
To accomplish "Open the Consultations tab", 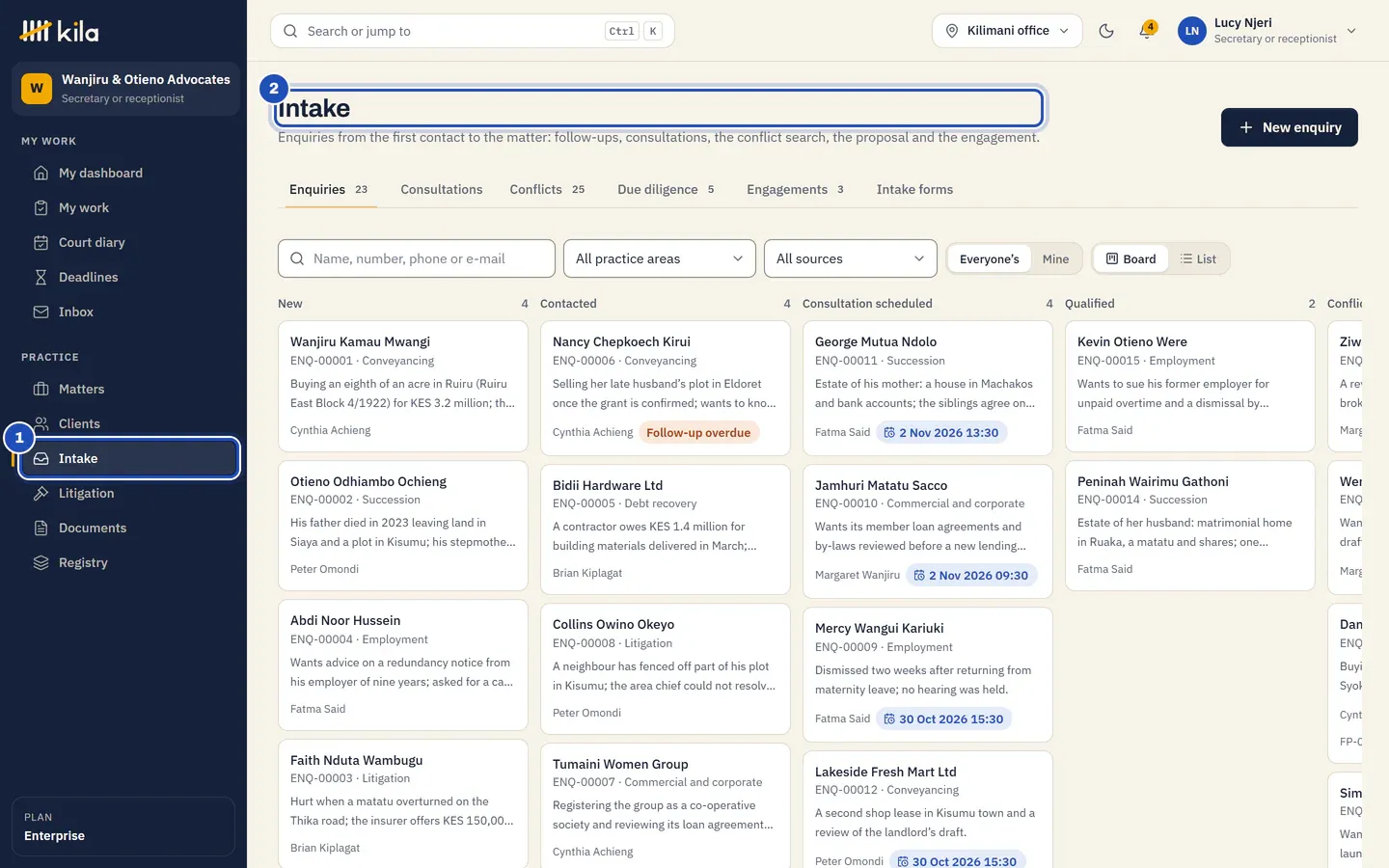I will pos(442,189).
